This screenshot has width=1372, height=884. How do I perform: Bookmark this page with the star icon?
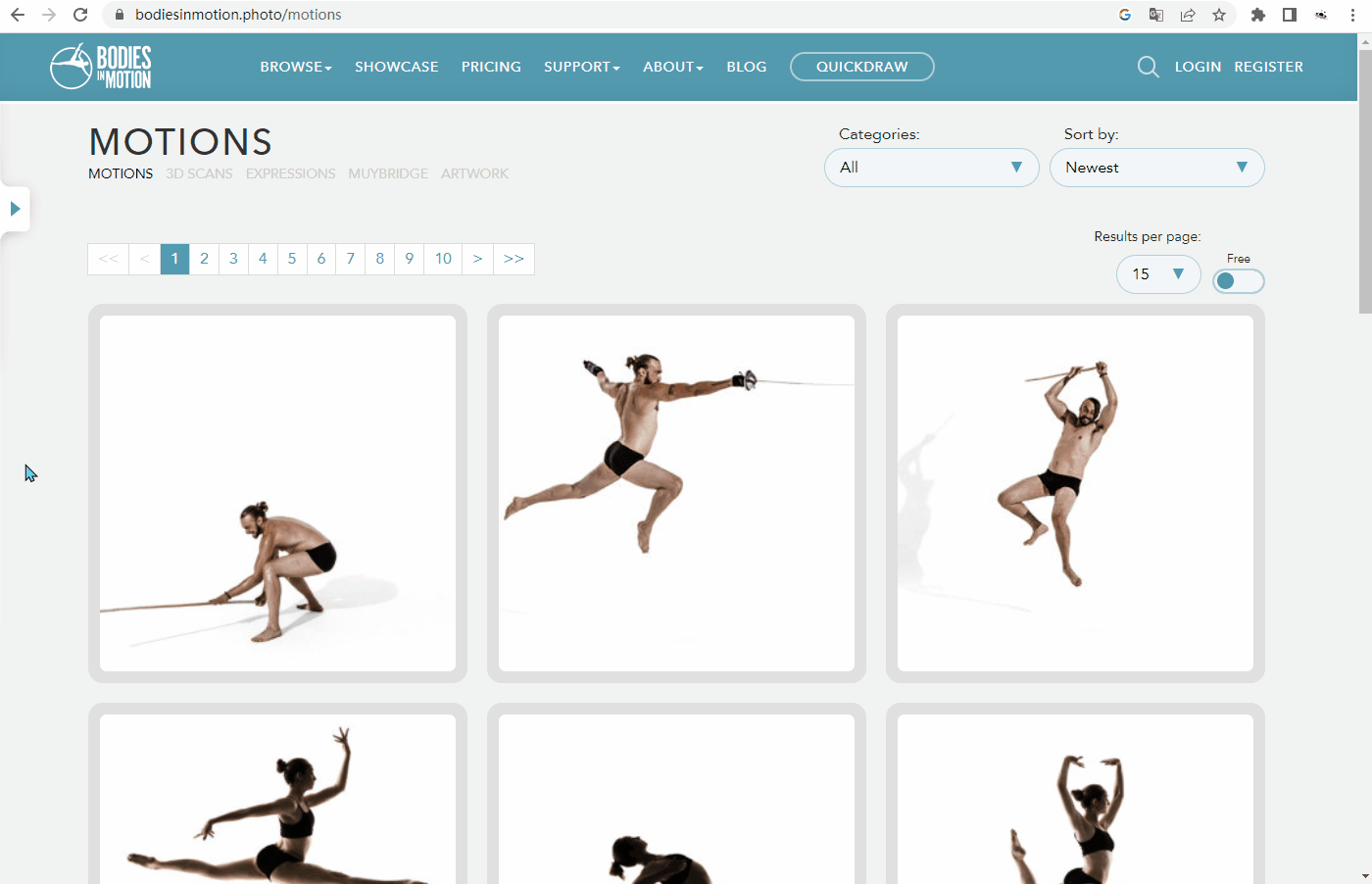tap(1219, 15)
